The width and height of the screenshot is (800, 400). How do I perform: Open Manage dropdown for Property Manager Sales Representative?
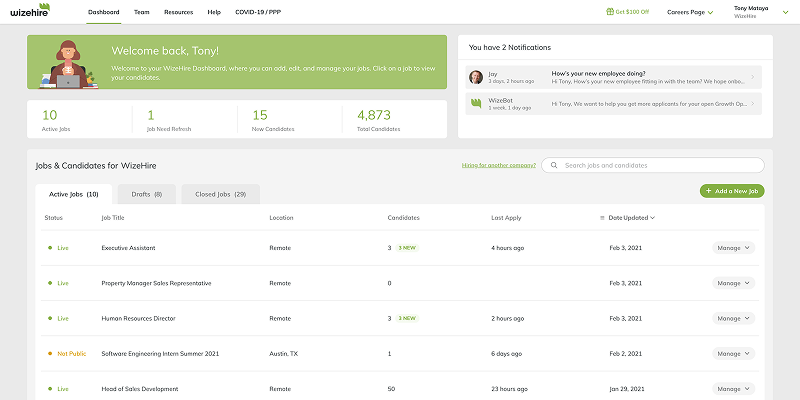[x=733, y=283]
